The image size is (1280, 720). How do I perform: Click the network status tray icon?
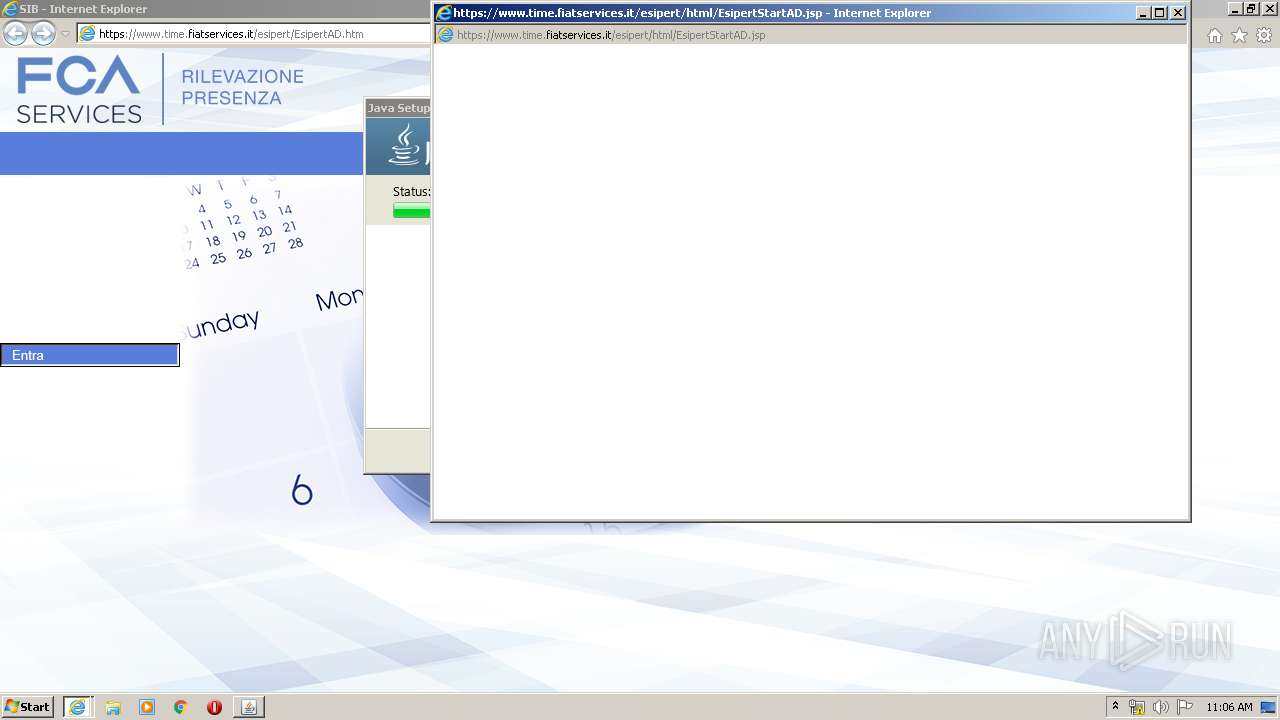1137,707
